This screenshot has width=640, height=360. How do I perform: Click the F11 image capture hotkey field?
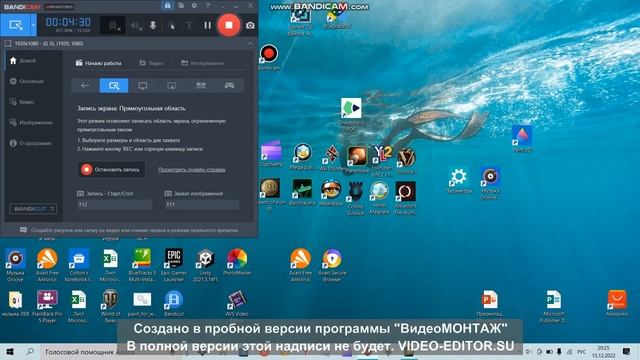click(202, 204)
